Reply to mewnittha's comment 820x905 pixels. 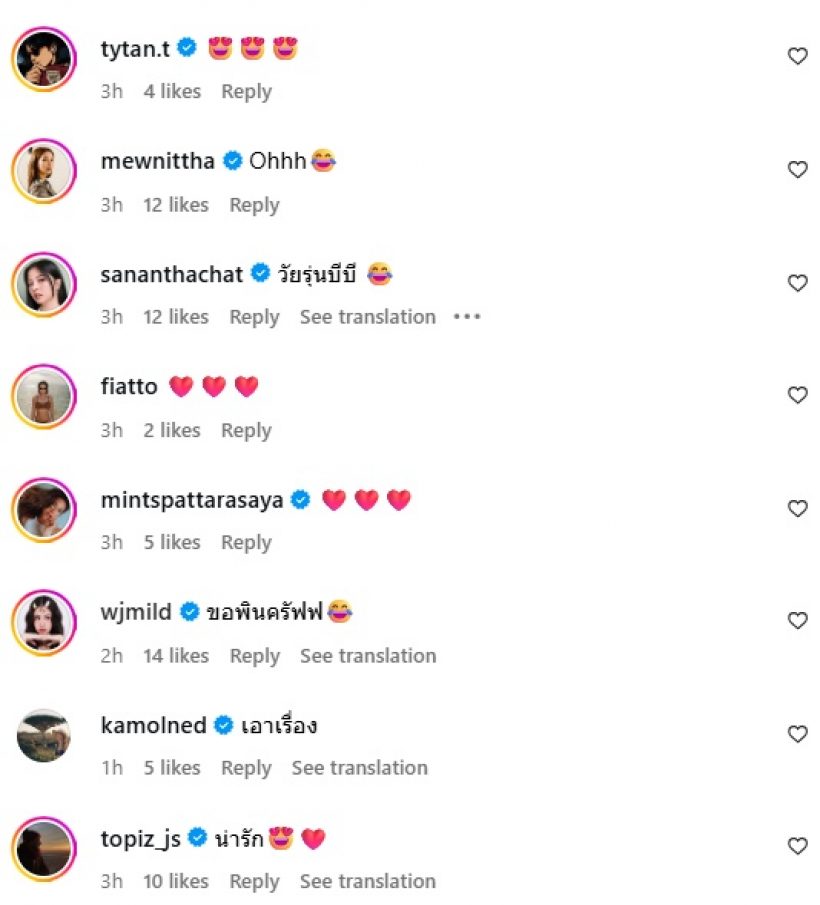pos(253,205)
